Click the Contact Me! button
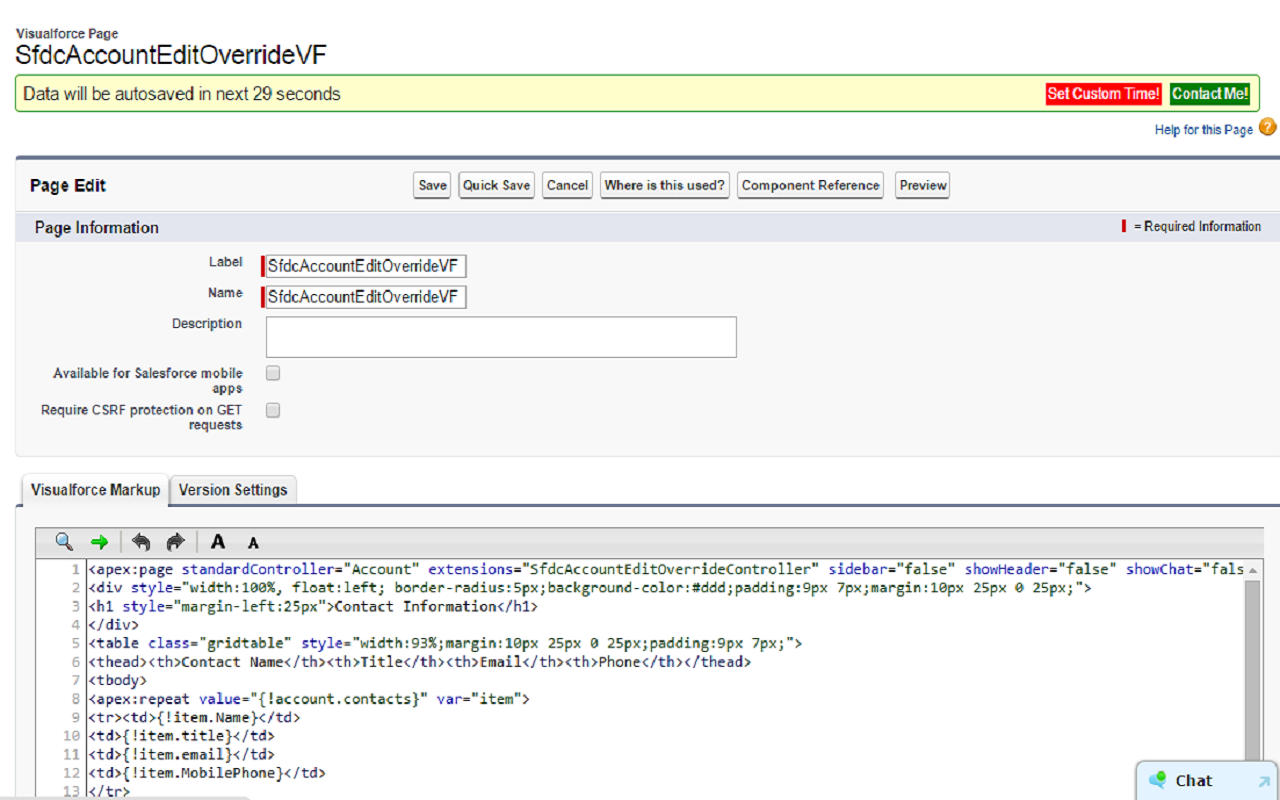The width and height of the screenshot is (1280, 800). click(x=1210, y=94)
